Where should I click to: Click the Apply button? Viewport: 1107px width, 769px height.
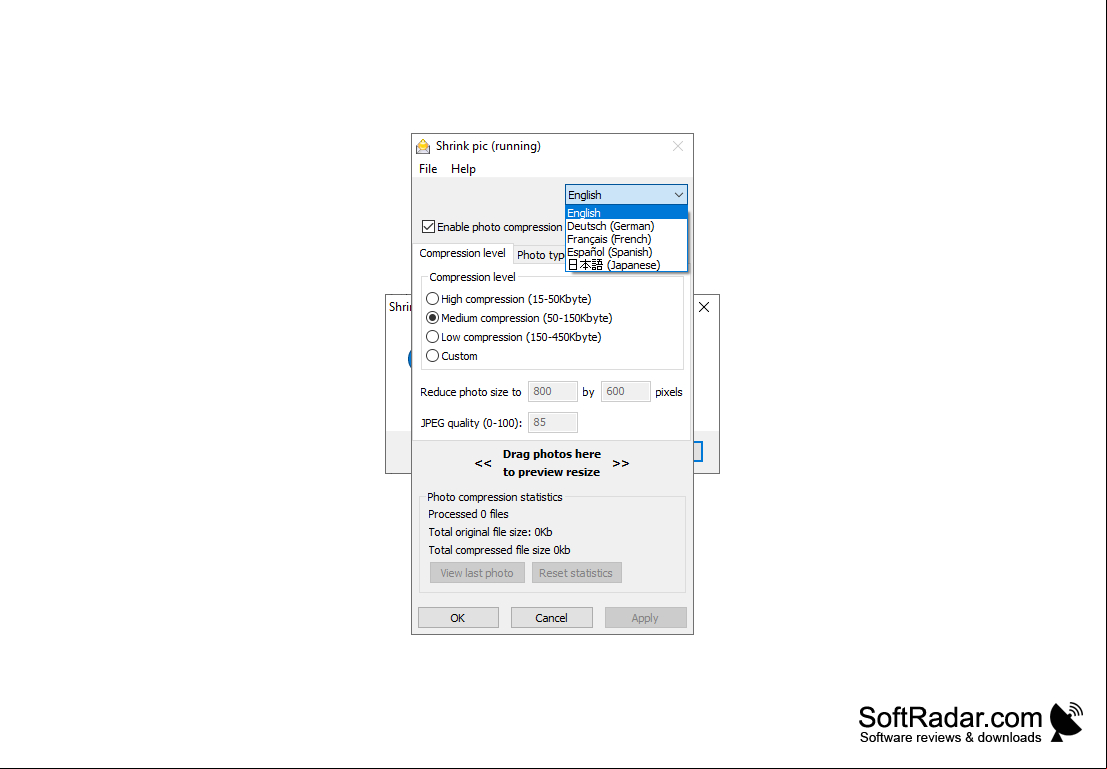pyautogui.click(x=645, y=618)
